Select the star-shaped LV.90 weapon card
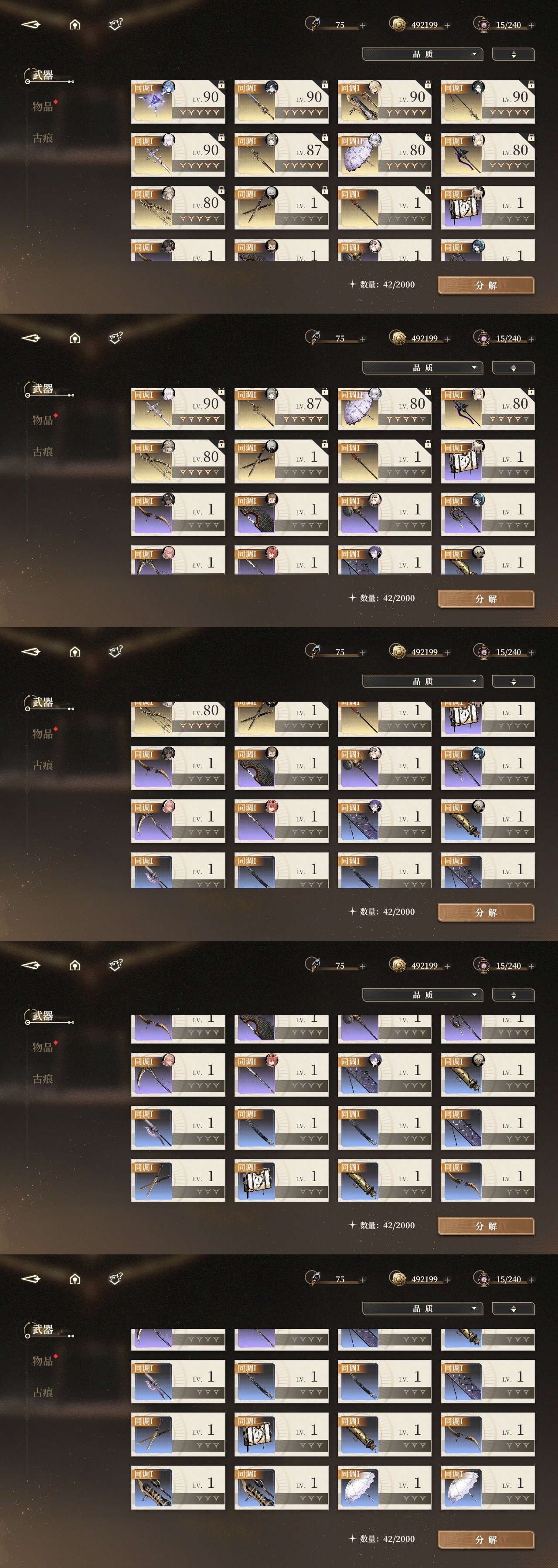558x1568 pixels. point(178,101)
